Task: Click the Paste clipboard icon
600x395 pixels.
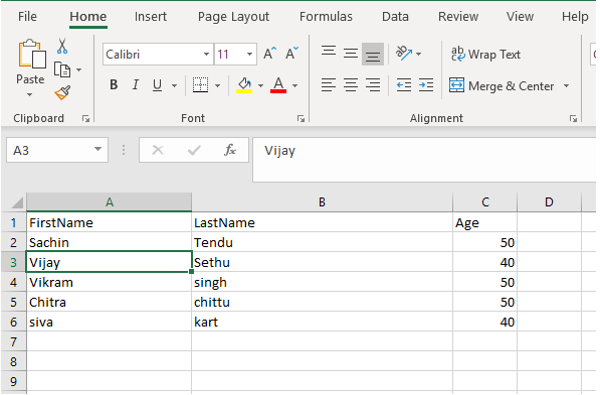Action: tap(31, 54)
